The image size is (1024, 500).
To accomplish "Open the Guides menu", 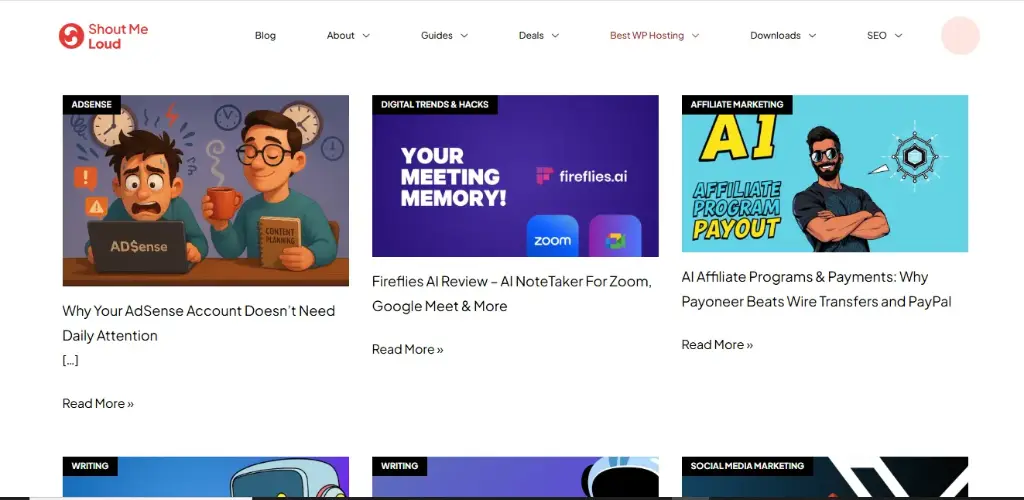I will coord(437,36).
